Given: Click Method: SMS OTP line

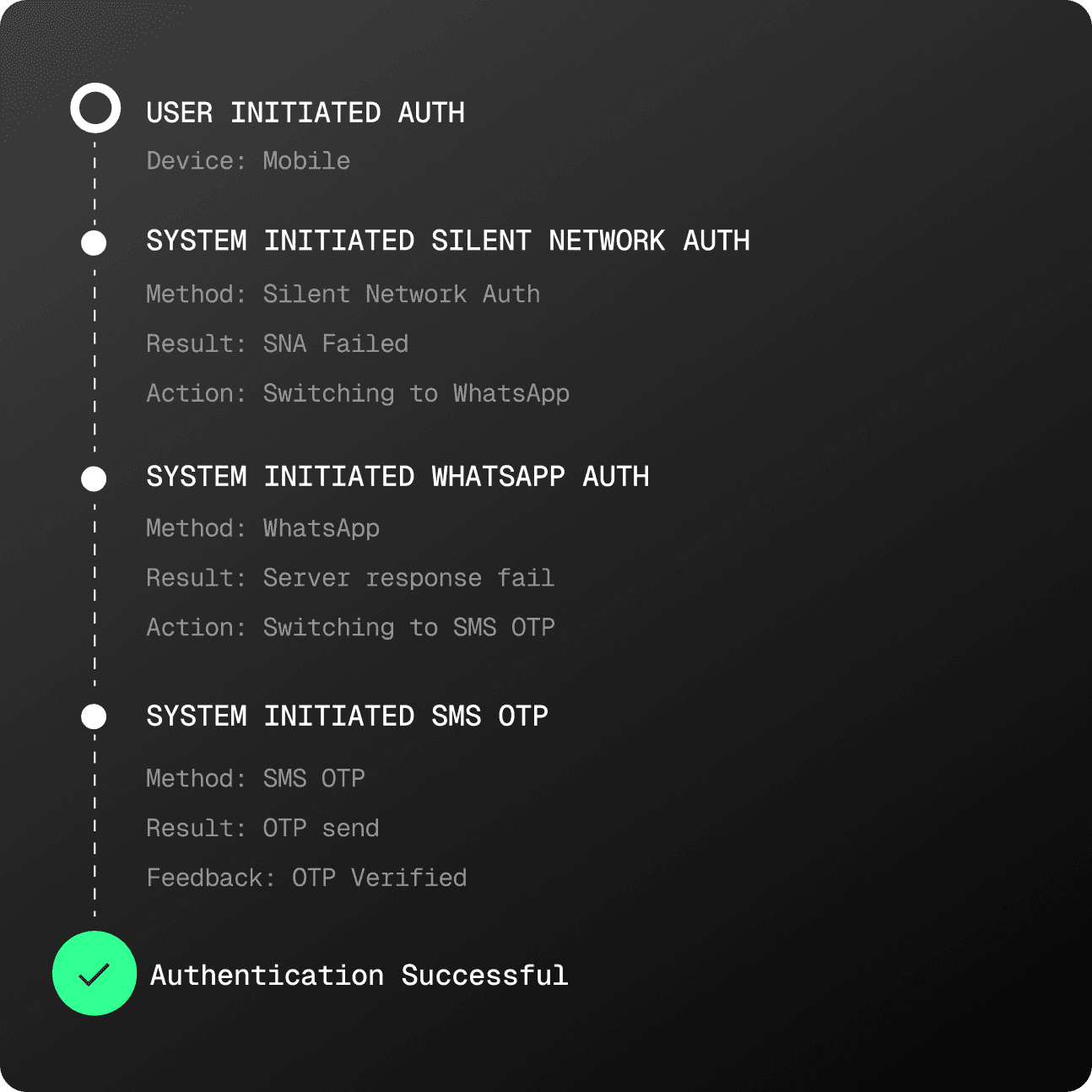Looking at the screenshot, I should (255, 778).
